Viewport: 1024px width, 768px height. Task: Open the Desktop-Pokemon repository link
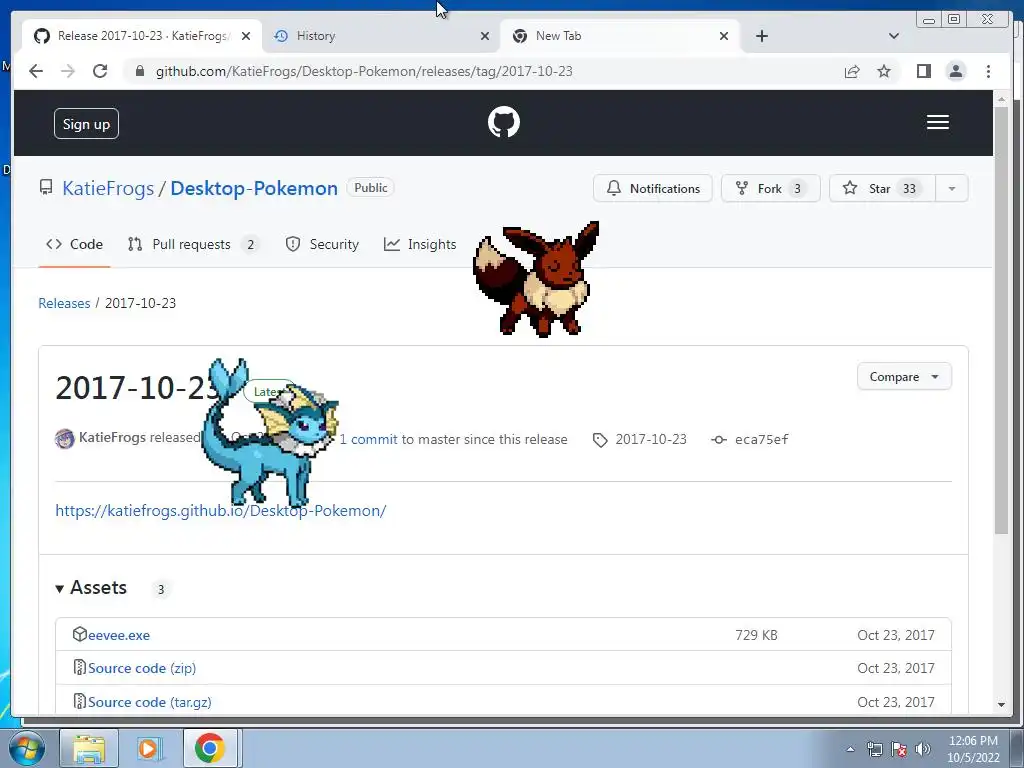tap(254, 188)
